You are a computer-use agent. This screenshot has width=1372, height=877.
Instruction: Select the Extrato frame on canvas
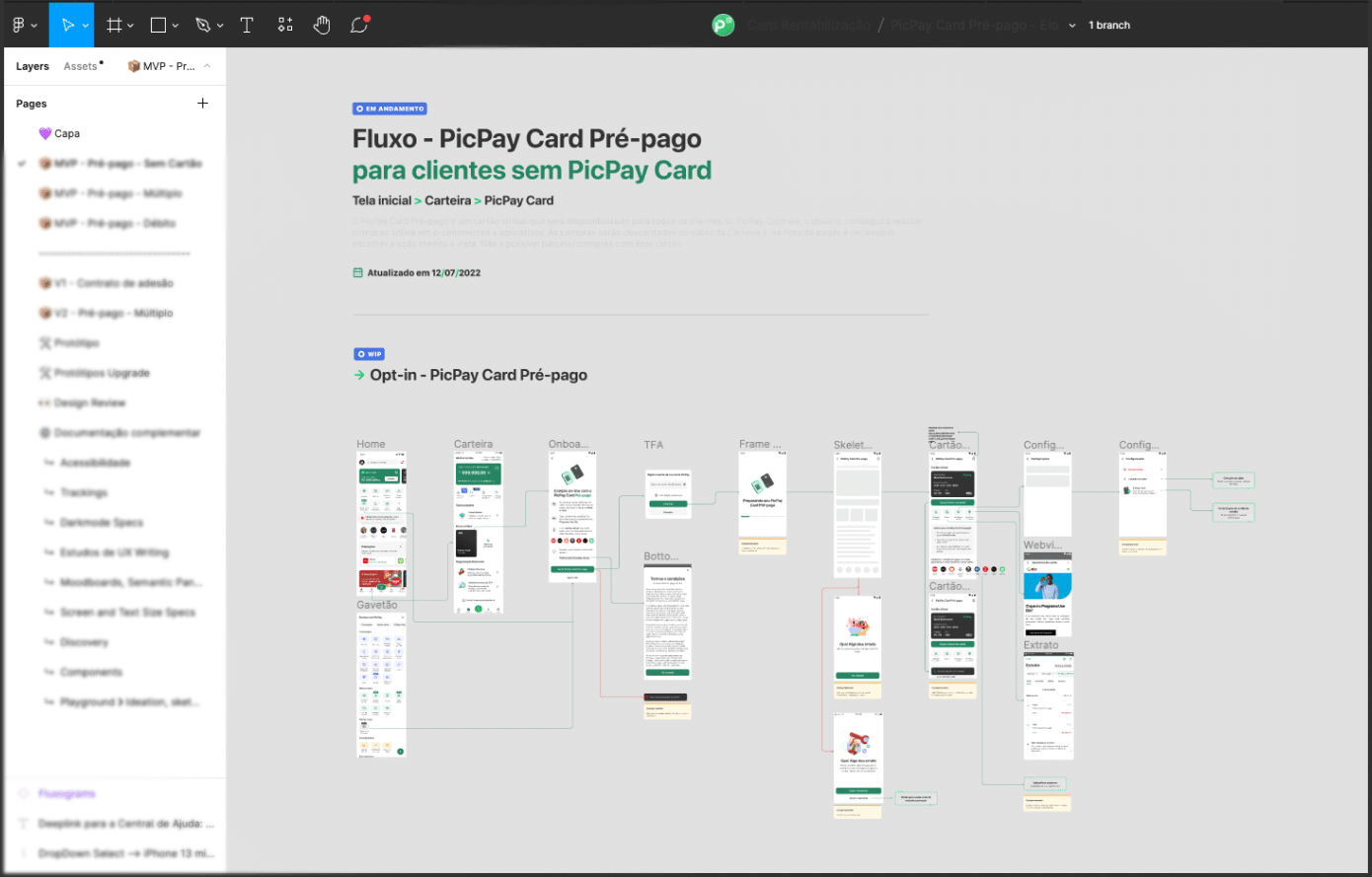coord(1048,706)
